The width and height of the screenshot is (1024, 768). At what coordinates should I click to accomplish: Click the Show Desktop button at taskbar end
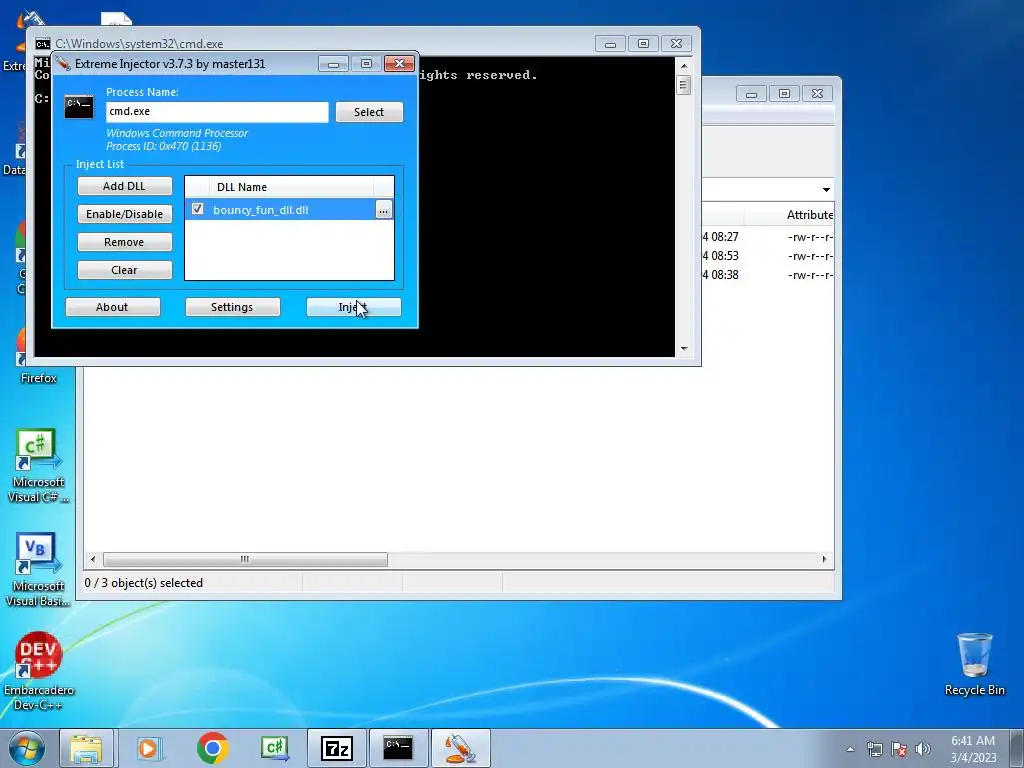point(1017,748)
